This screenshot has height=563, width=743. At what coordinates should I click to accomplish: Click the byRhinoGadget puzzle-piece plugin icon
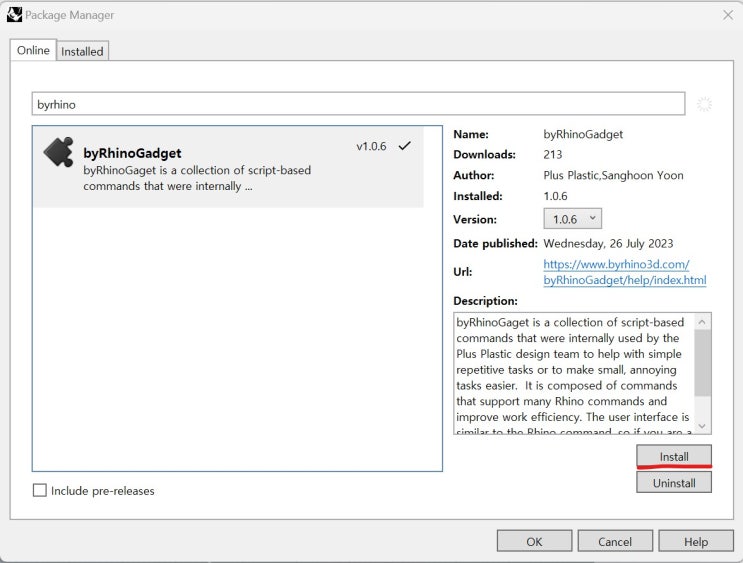tap(59, 152)
